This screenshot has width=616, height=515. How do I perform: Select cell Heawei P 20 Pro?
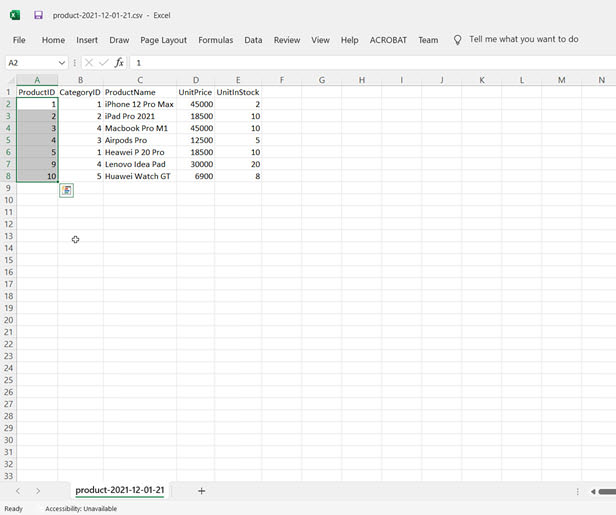coord(140,152)
